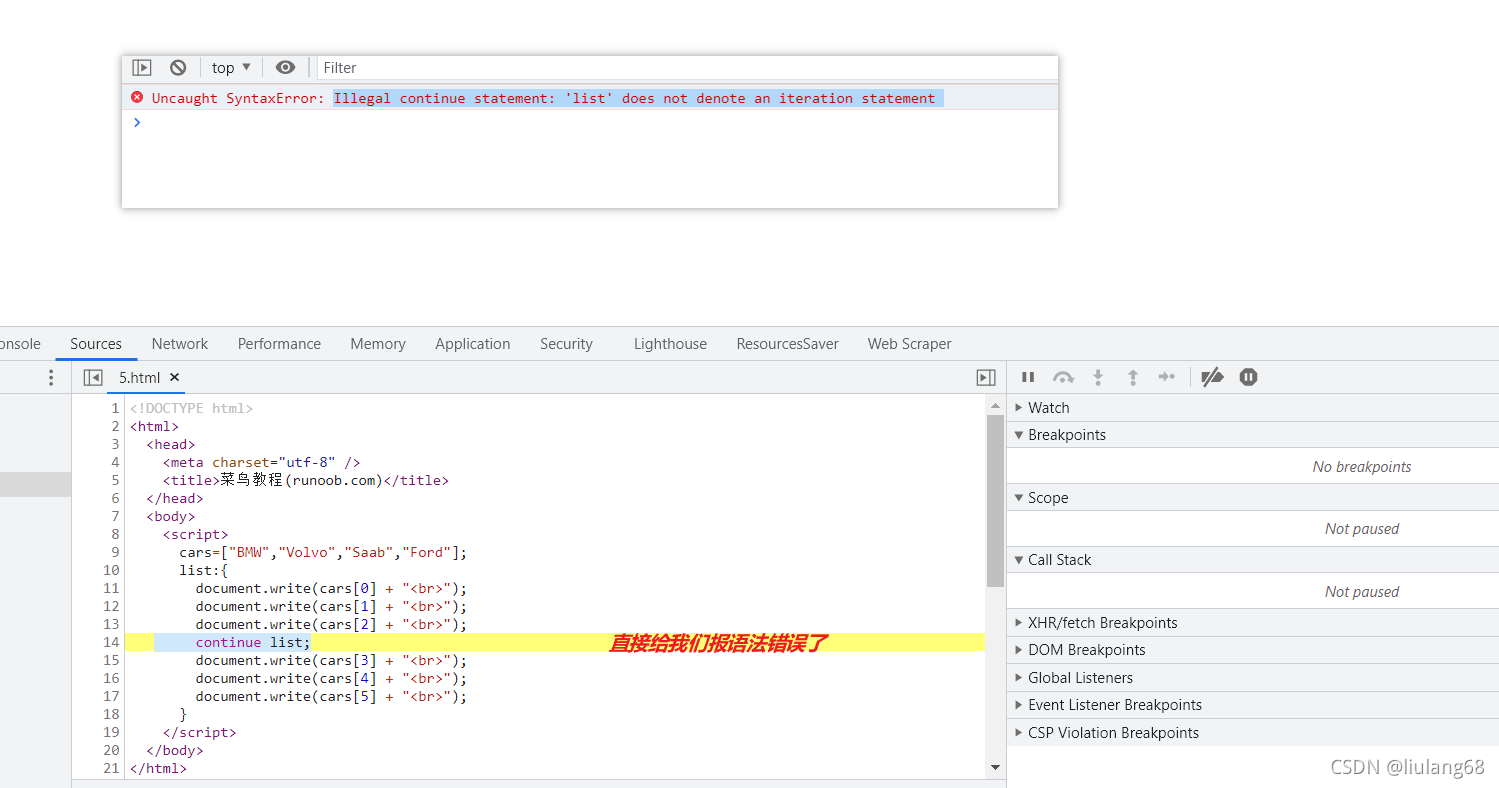
Task: Open live expression eye icon
Action: tap(285, 68)
